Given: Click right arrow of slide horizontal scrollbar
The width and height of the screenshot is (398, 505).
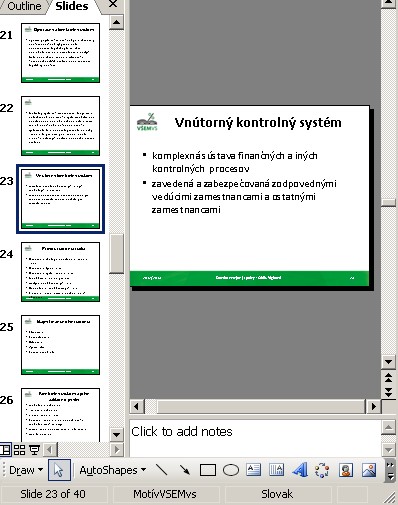Looking at the screenshot, I should click(x=374, y=406).
